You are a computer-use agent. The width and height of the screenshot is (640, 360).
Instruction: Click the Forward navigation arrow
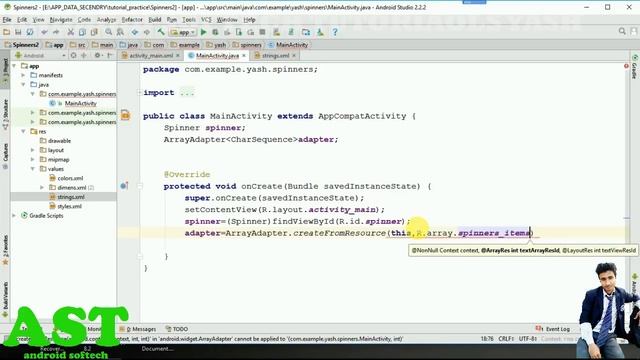pyautogui.click(x=147, y=32)
